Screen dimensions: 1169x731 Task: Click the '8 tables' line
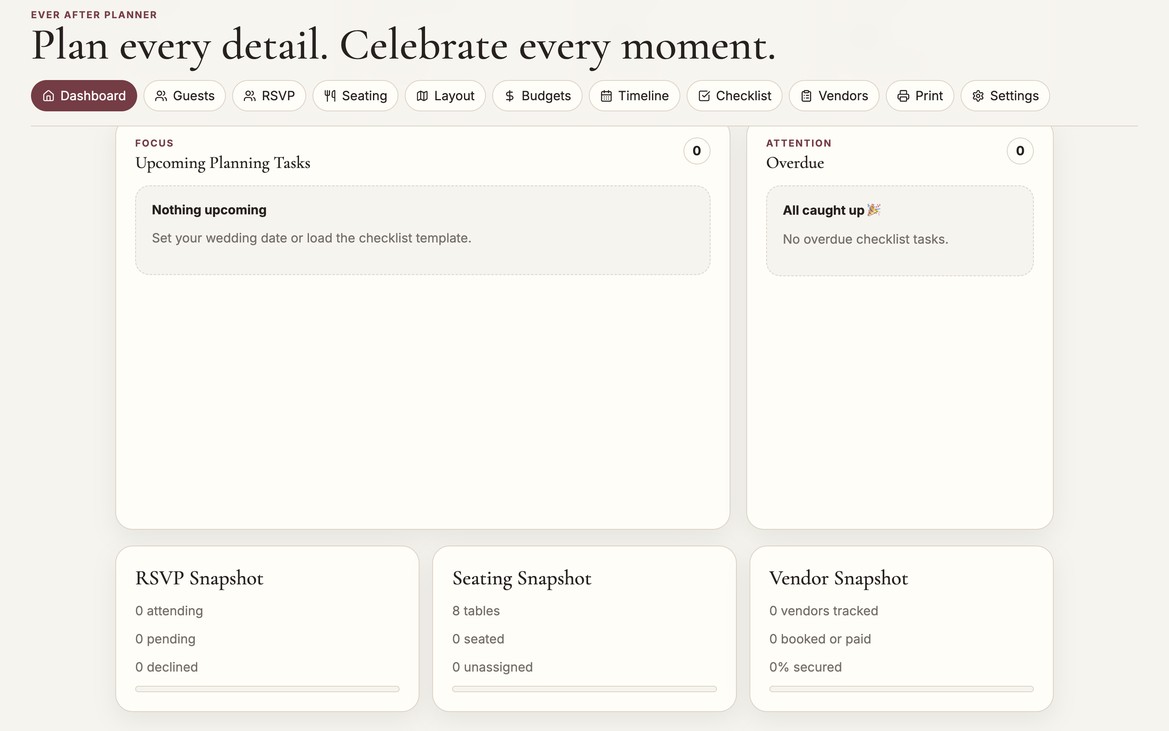pos(476,611)
